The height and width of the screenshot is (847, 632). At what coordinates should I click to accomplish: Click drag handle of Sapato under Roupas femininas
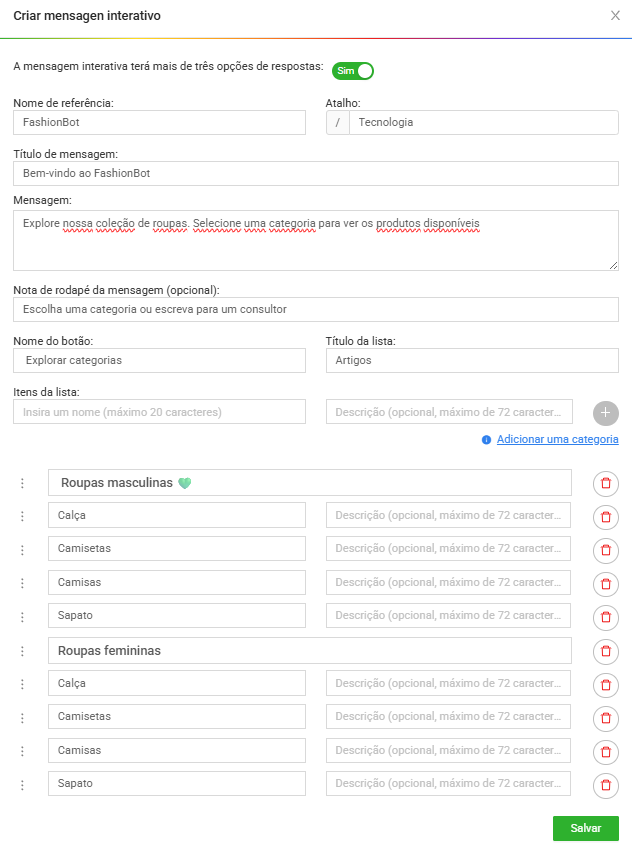point(22,785)
